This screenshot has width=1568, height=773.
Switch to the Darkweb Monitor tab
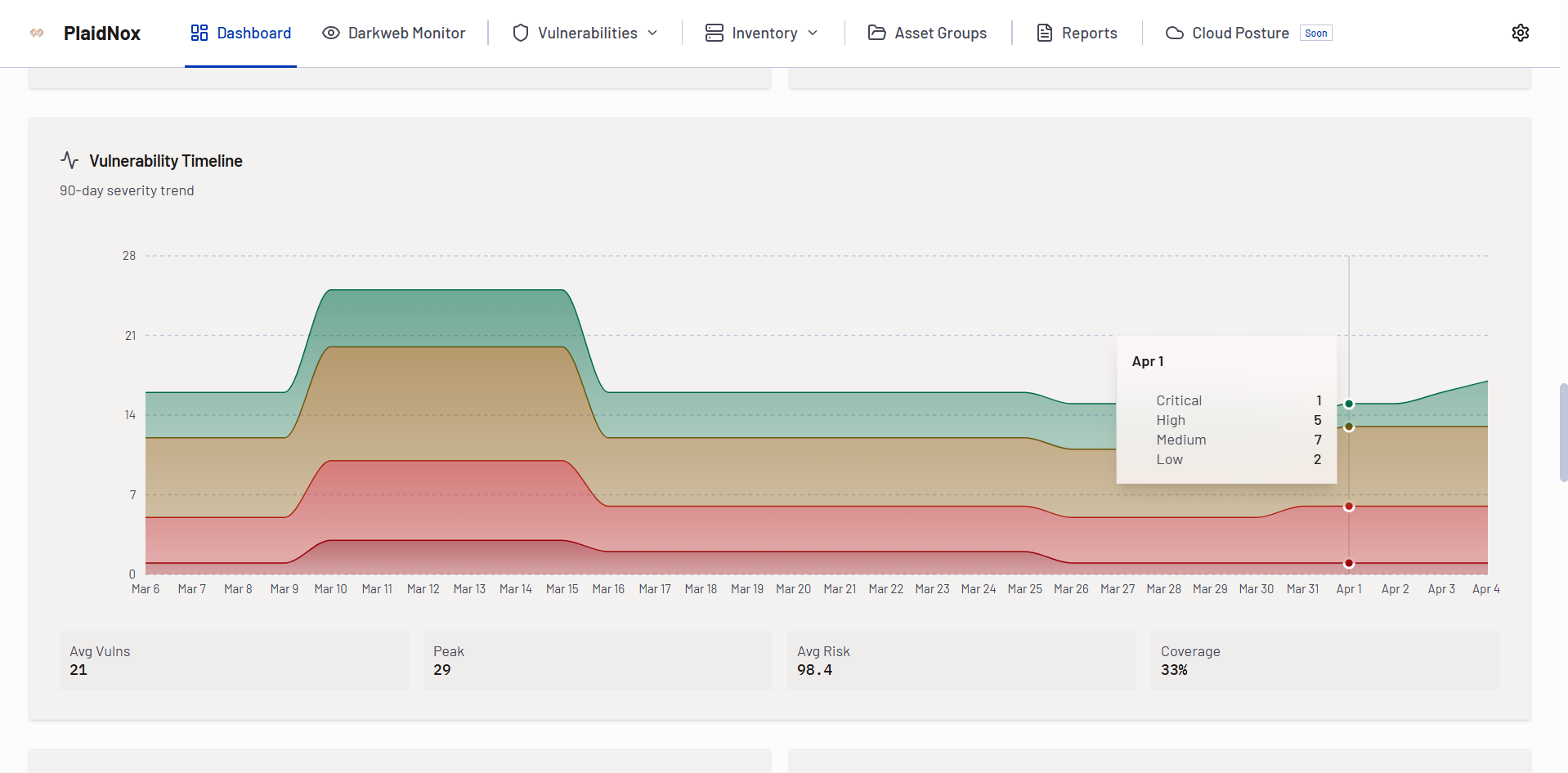click(x=394, y=33)
